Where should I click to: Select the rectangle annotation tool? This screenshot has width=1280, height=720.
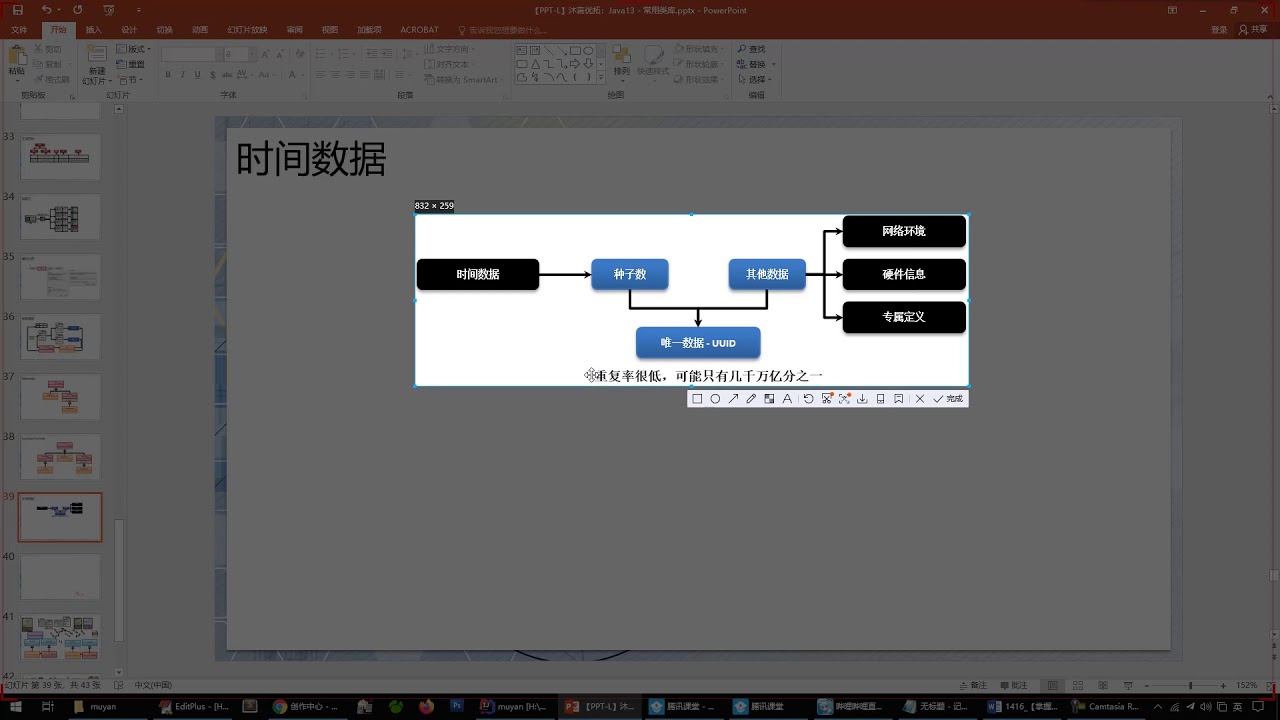697,399
